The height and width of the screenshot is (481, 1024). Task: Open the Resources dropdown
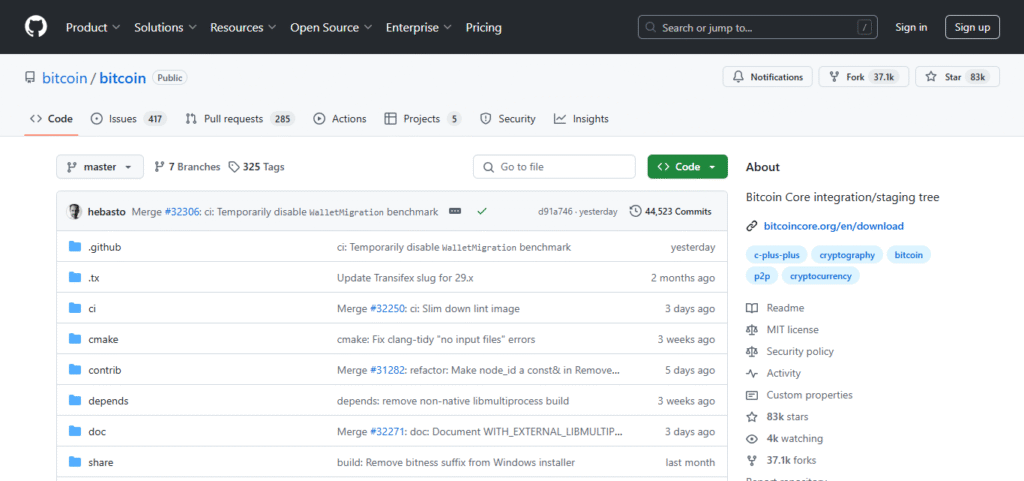[x=243, y=27]
